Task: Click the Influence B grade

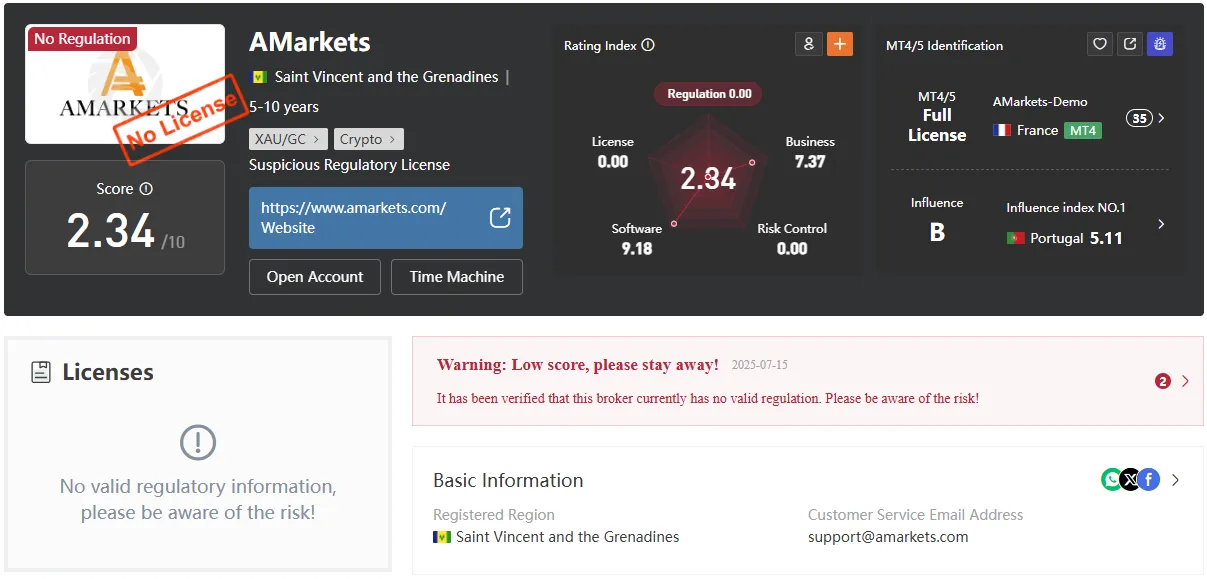Action: tap(937, 232)
